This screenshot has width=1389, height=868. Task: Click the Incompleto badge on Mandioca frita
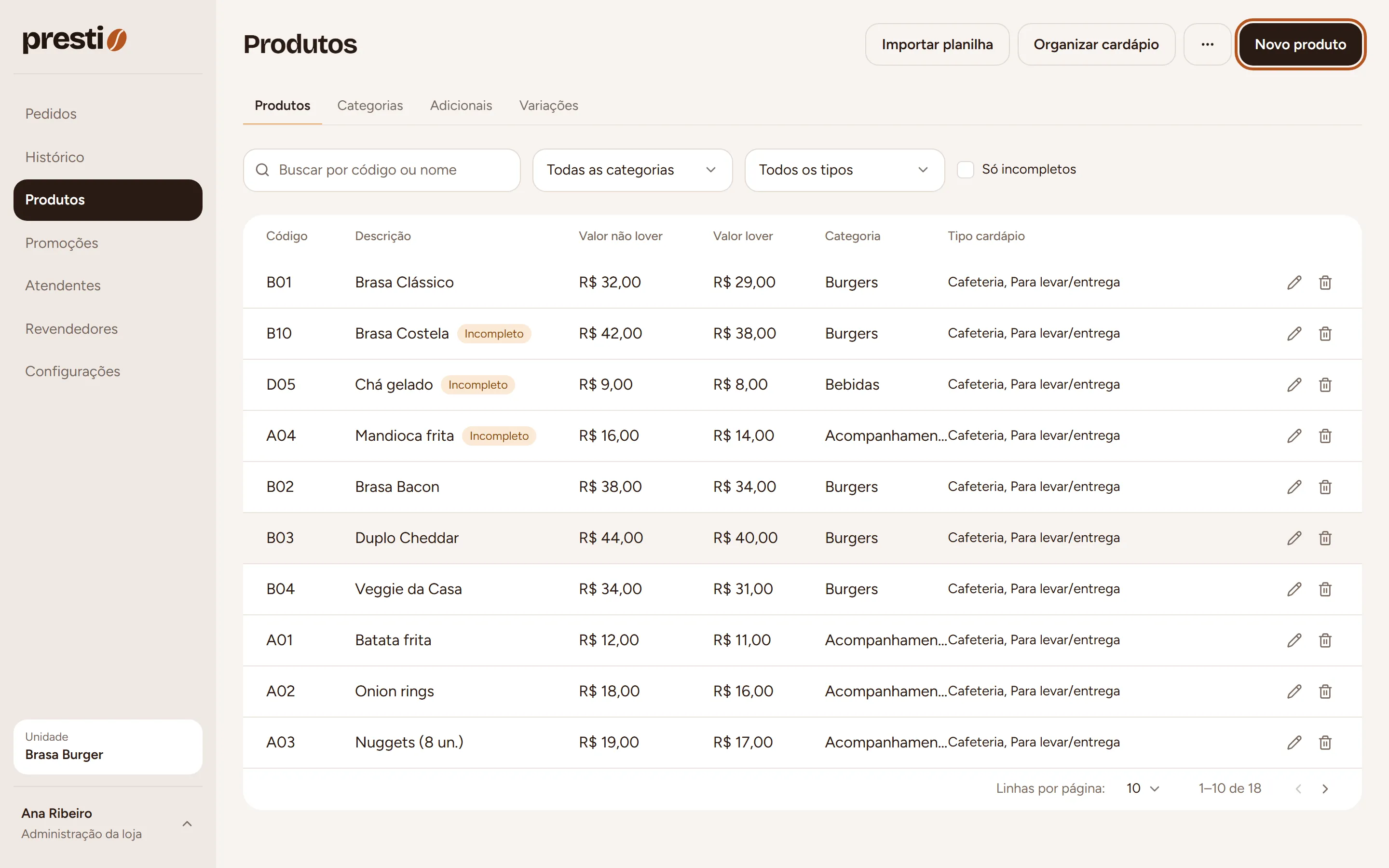(499, 436)
